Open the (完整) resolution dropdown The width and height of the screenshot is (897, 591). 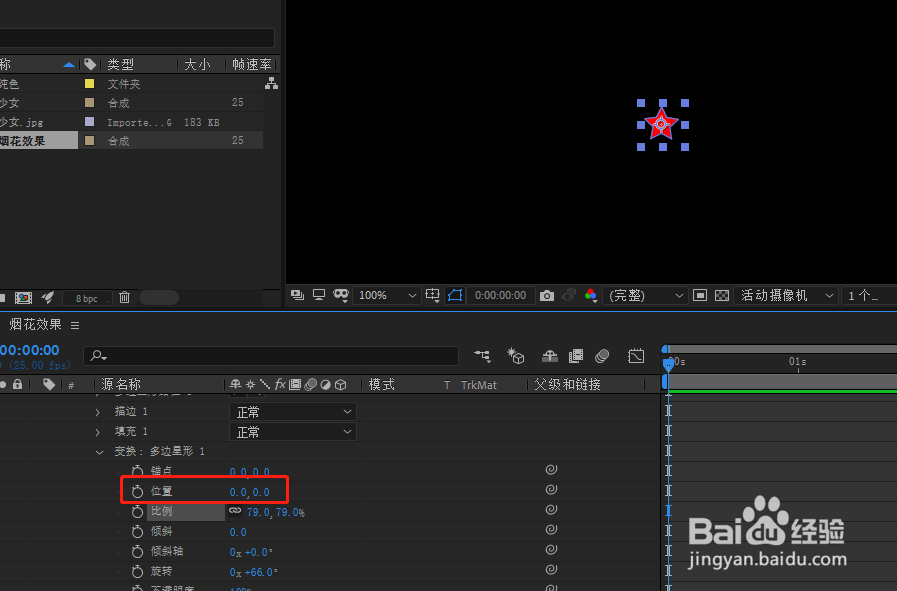point(645,295)
